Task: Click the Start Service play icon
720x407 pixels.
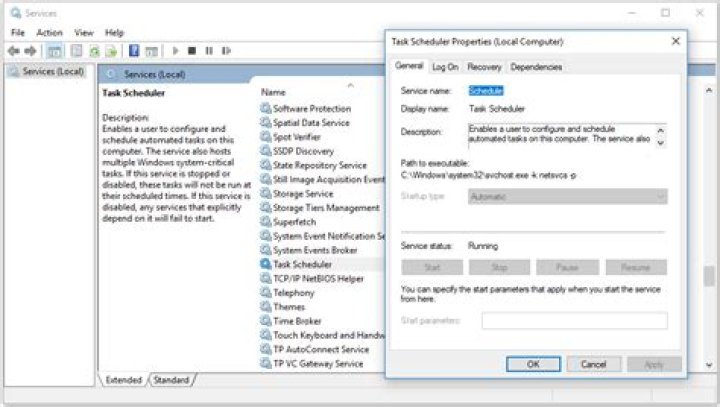Action: coord(175,51)
